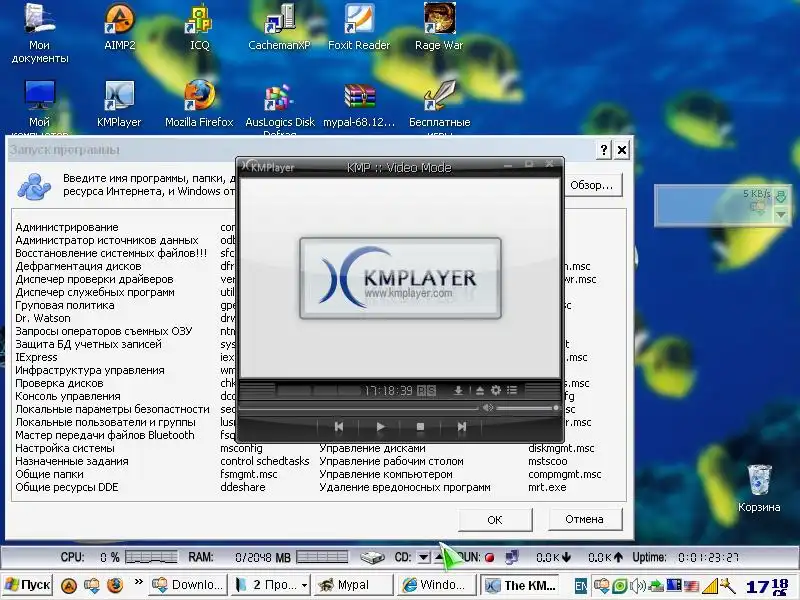Skip to next track in KMPlayer
The image size is (800, 600).
tap(461, 427)
